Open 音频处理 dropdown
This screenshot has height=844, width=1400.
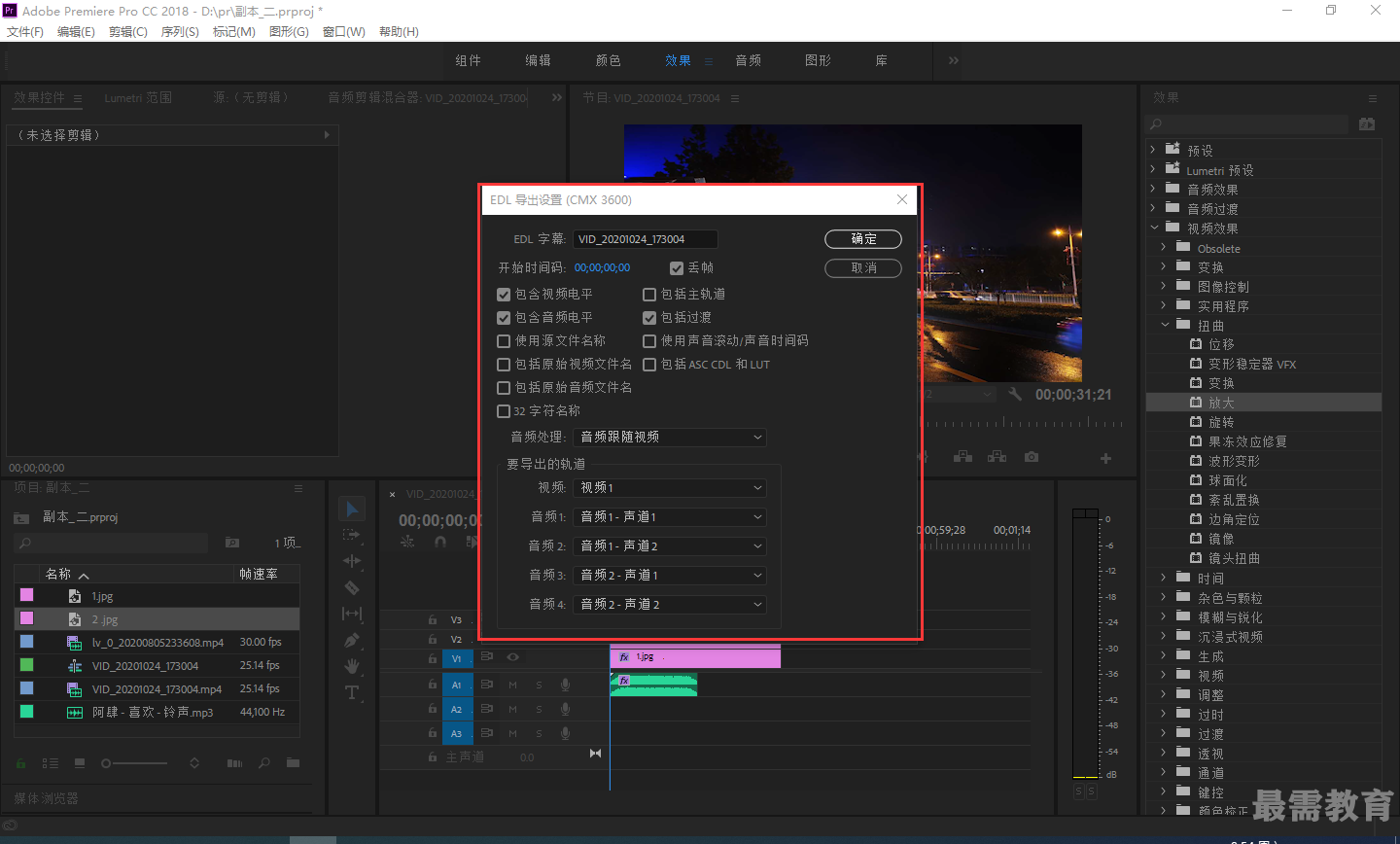coord(670,438)
